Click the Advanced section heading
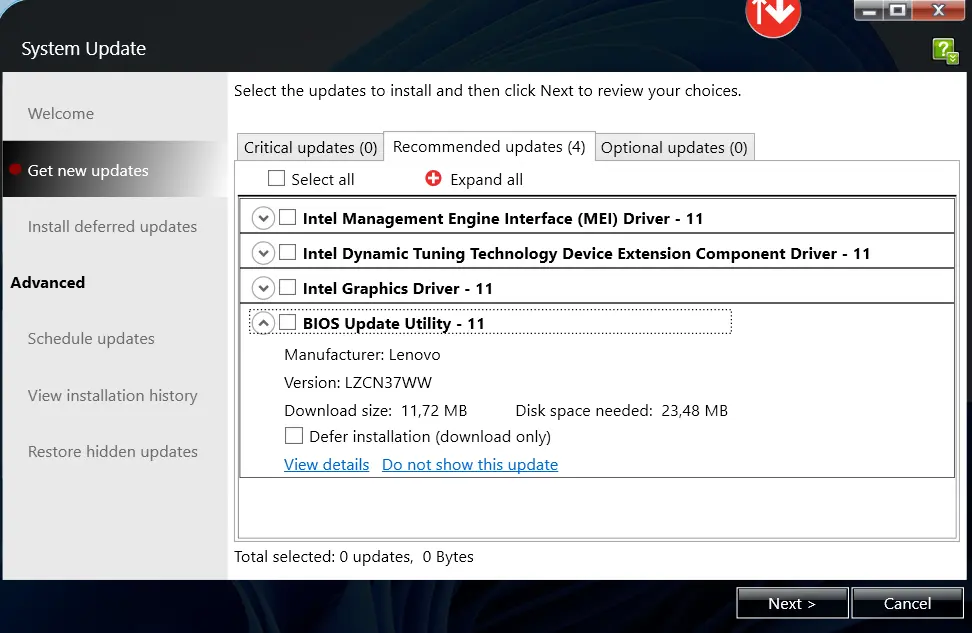 pos(48,283)
